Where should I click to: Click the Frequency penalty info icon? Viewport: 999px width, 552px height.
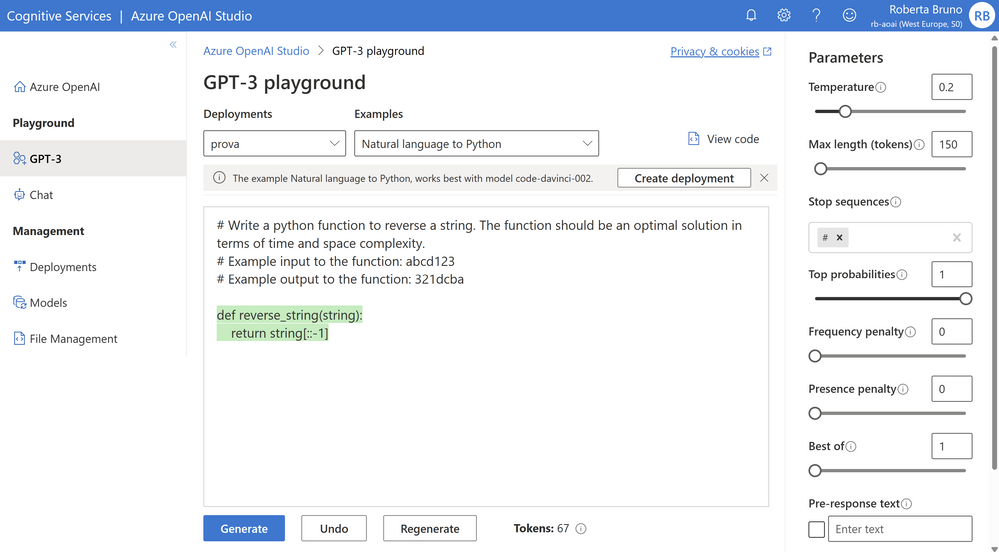pos(910,332)
